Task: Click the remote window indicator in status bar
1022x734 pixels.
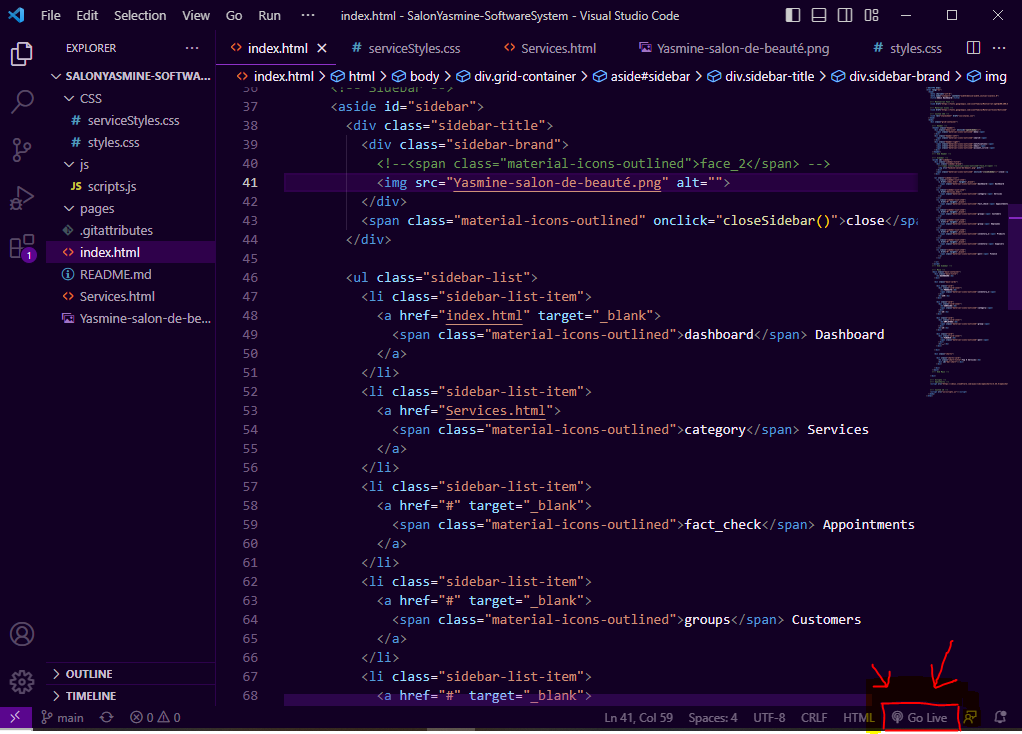Action: tap(16, 717)
